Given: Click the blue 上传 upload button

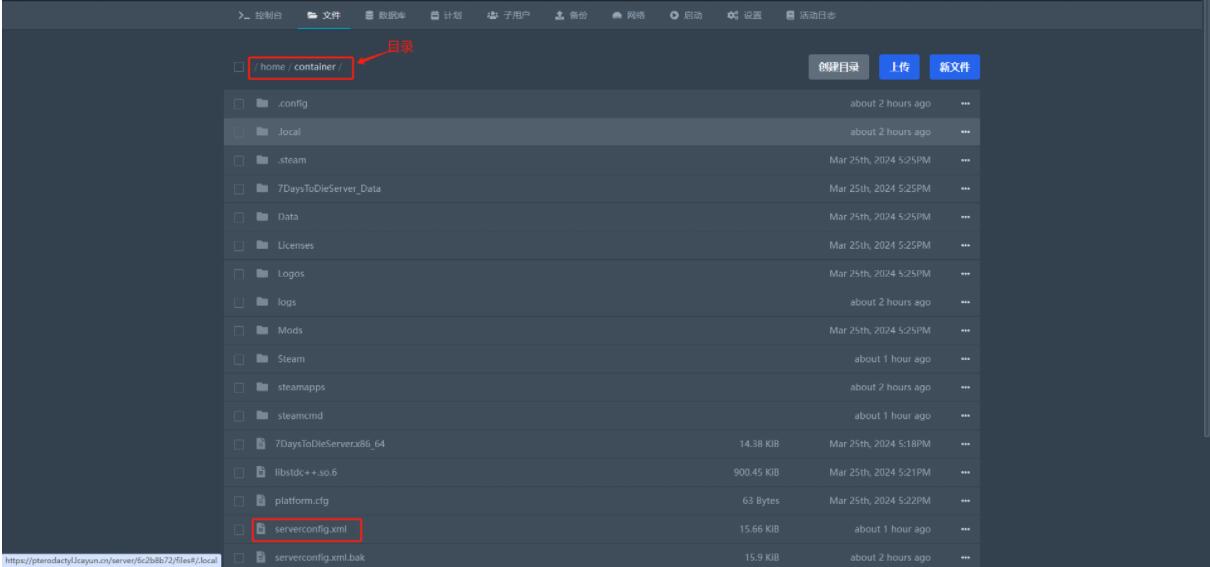Looking at the screenshot, I should tap(899, 67).
